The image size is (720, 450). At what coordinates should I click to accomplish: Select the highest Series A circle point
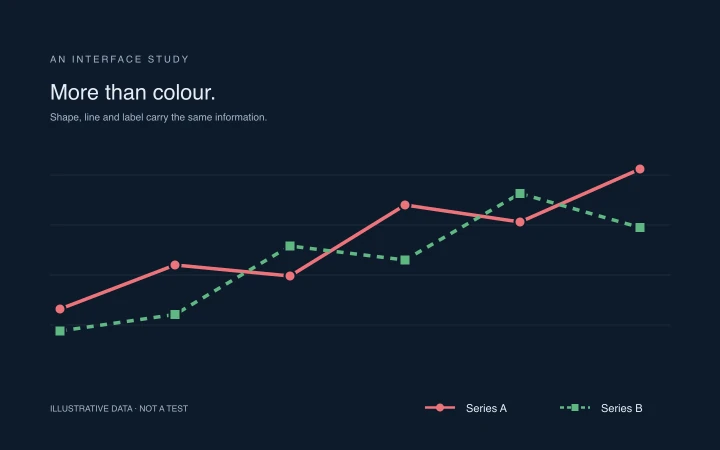(x=640, y=169)
